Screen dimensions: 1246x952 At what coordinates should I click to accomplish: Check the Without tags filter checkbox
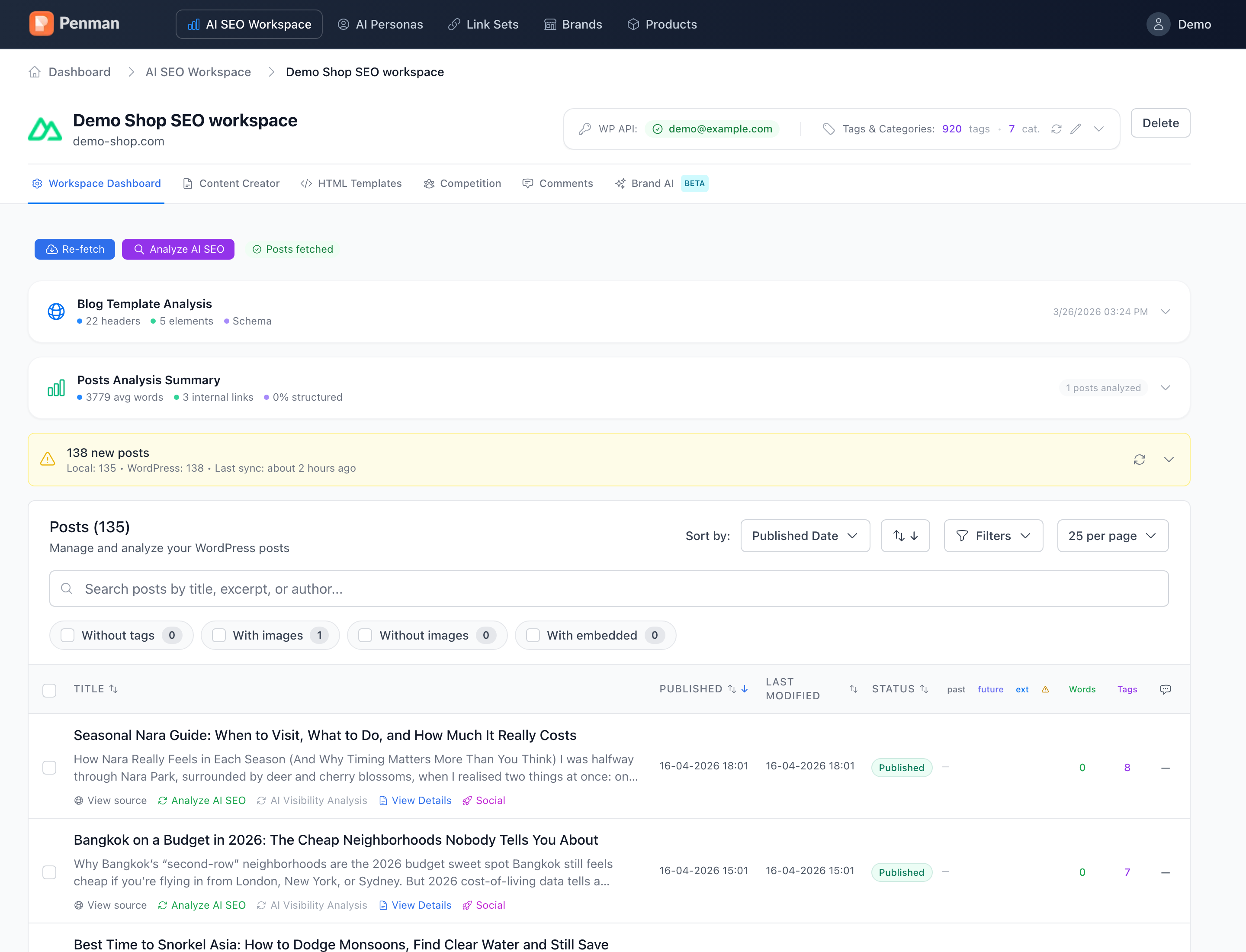[x=67, y=635]
